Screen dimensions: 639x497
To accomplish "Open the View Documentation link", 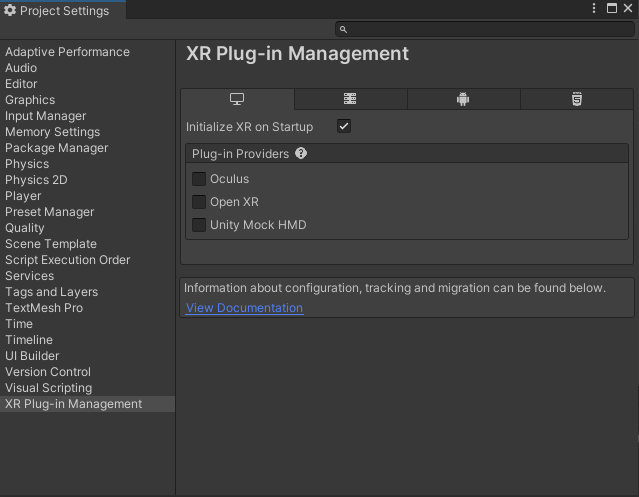I will [245, 308].
